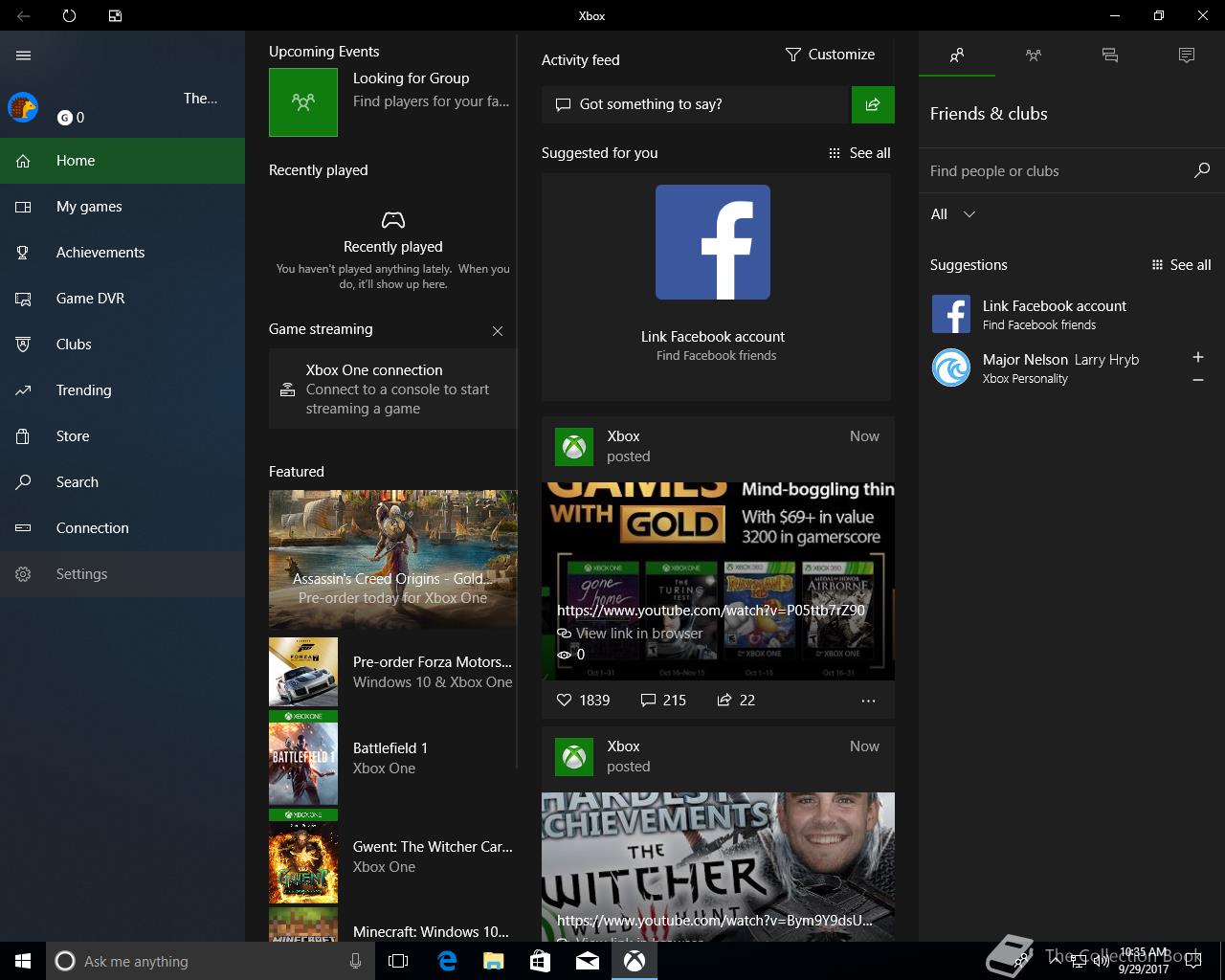Click the 'Got something to say?' field

pyautogui.click(x=697, y=104)
